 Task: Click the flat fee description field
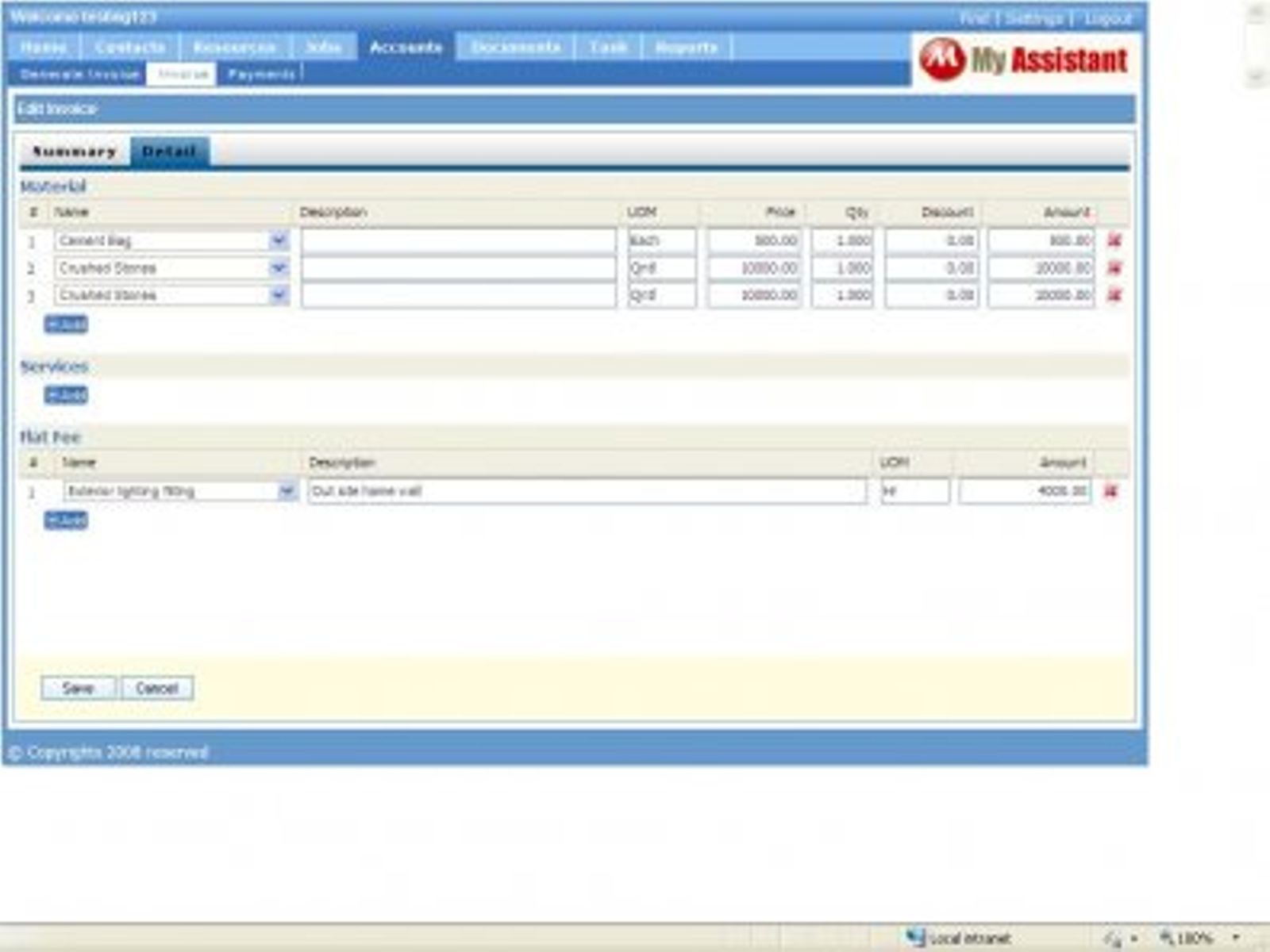587,491
